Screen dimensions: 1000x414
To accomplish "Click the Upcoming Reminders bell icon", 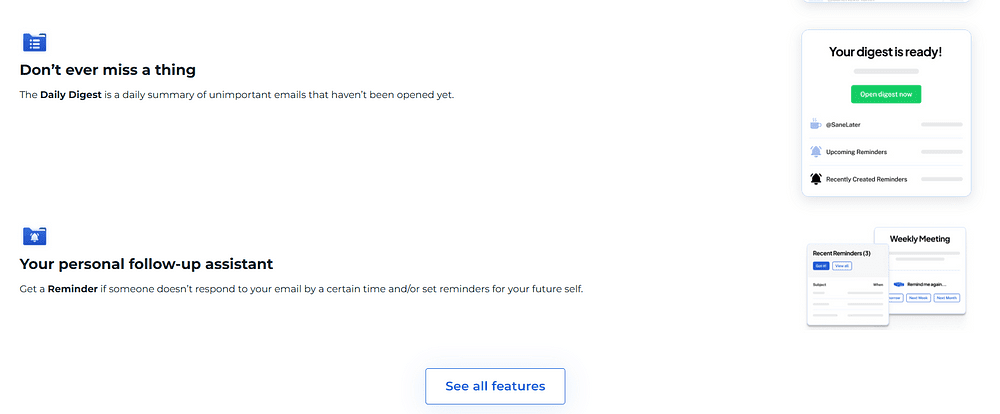I will 816,152.
